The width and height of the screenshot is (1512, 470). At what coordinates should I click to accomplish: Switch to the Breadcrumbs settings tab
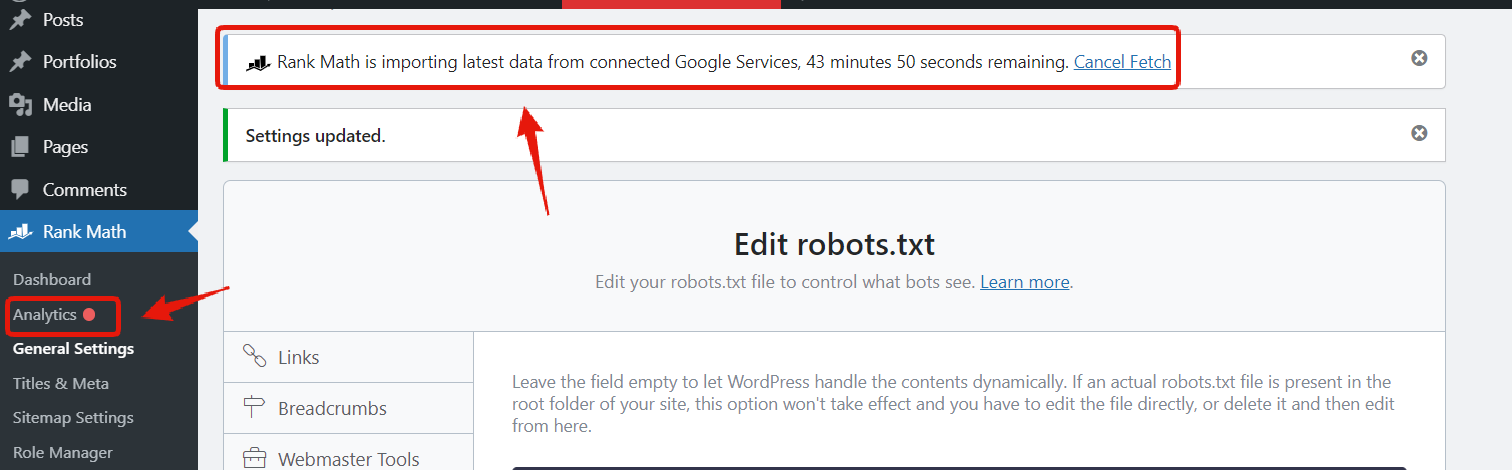332,408
